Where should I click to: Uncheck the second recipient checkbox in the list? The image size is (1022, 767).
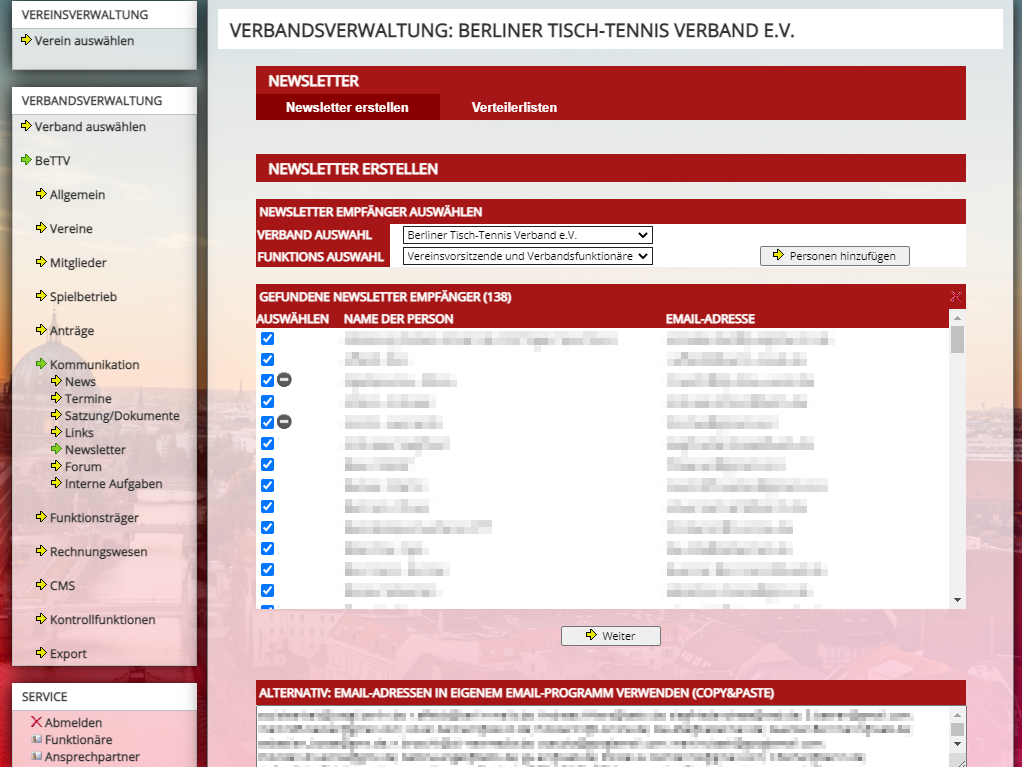click(267, 359)
